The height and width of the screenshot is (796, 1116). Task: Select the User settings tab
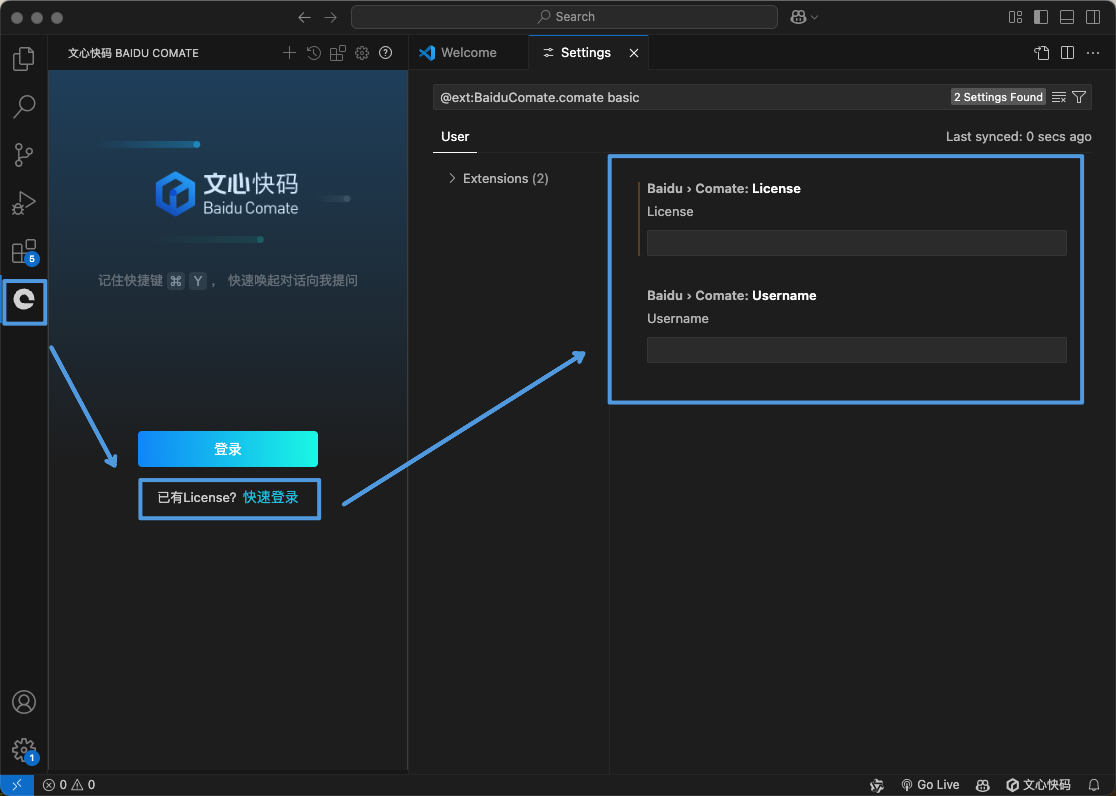[455, 137]
